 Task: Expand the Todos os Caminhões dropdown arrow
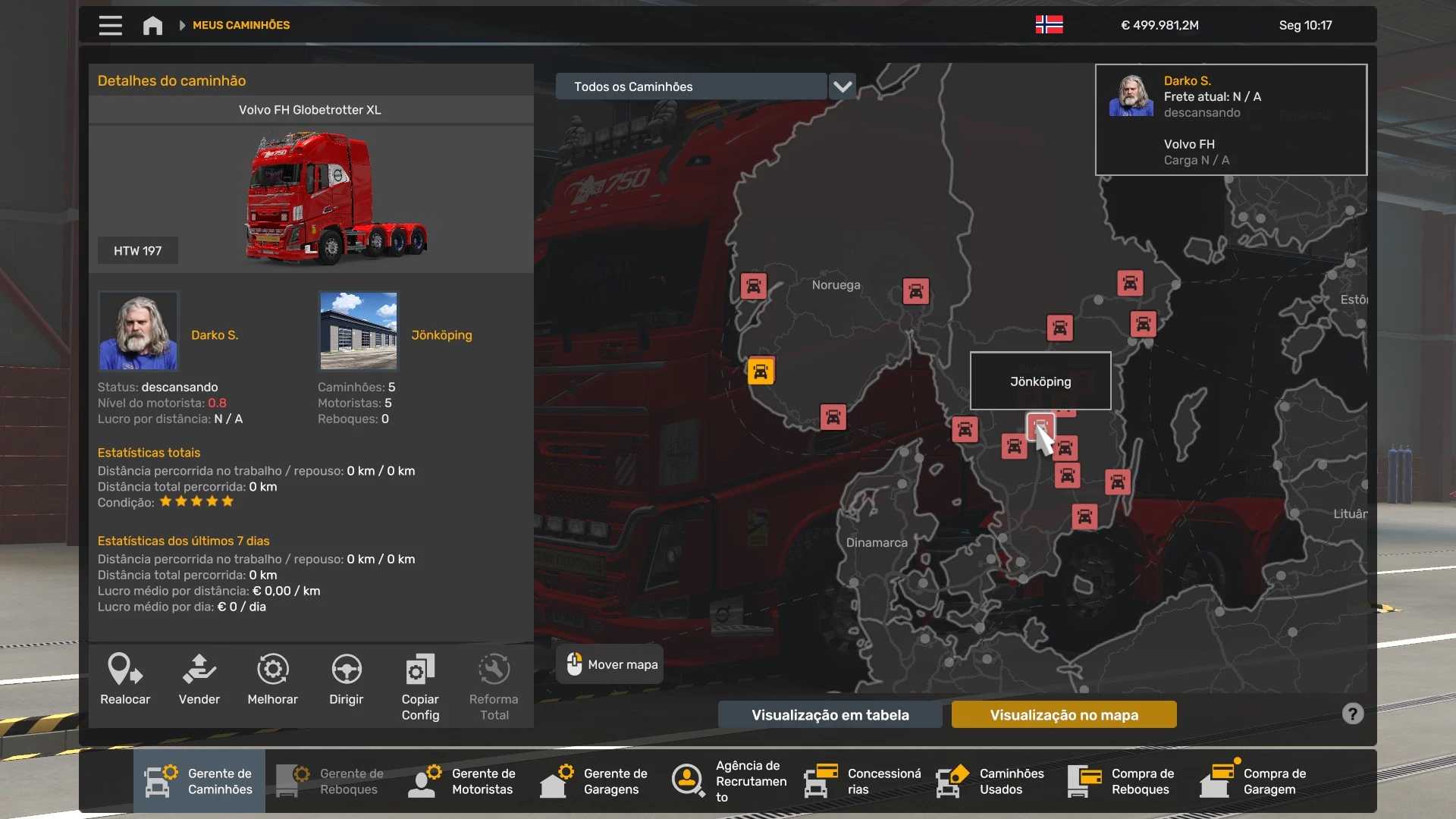coord(843,86)
